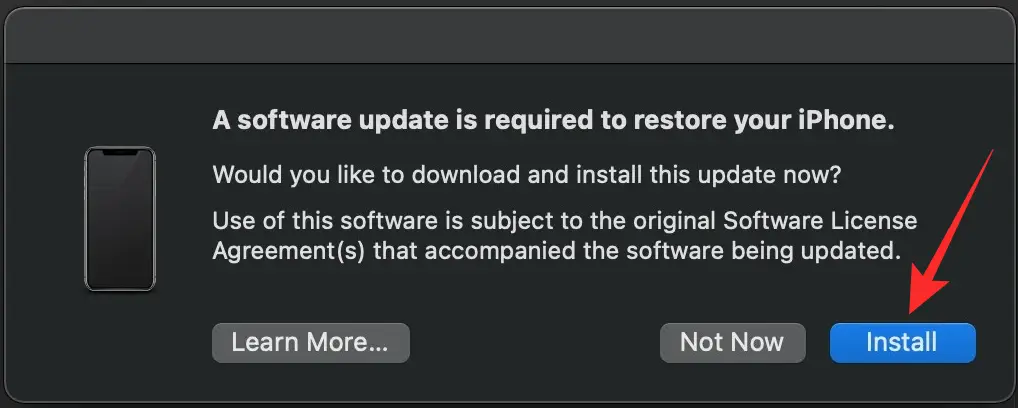Open the Learn More... help button
The height and width of the screenshot is (408, 1018).
pyautogui.click(x=310, y=342)
